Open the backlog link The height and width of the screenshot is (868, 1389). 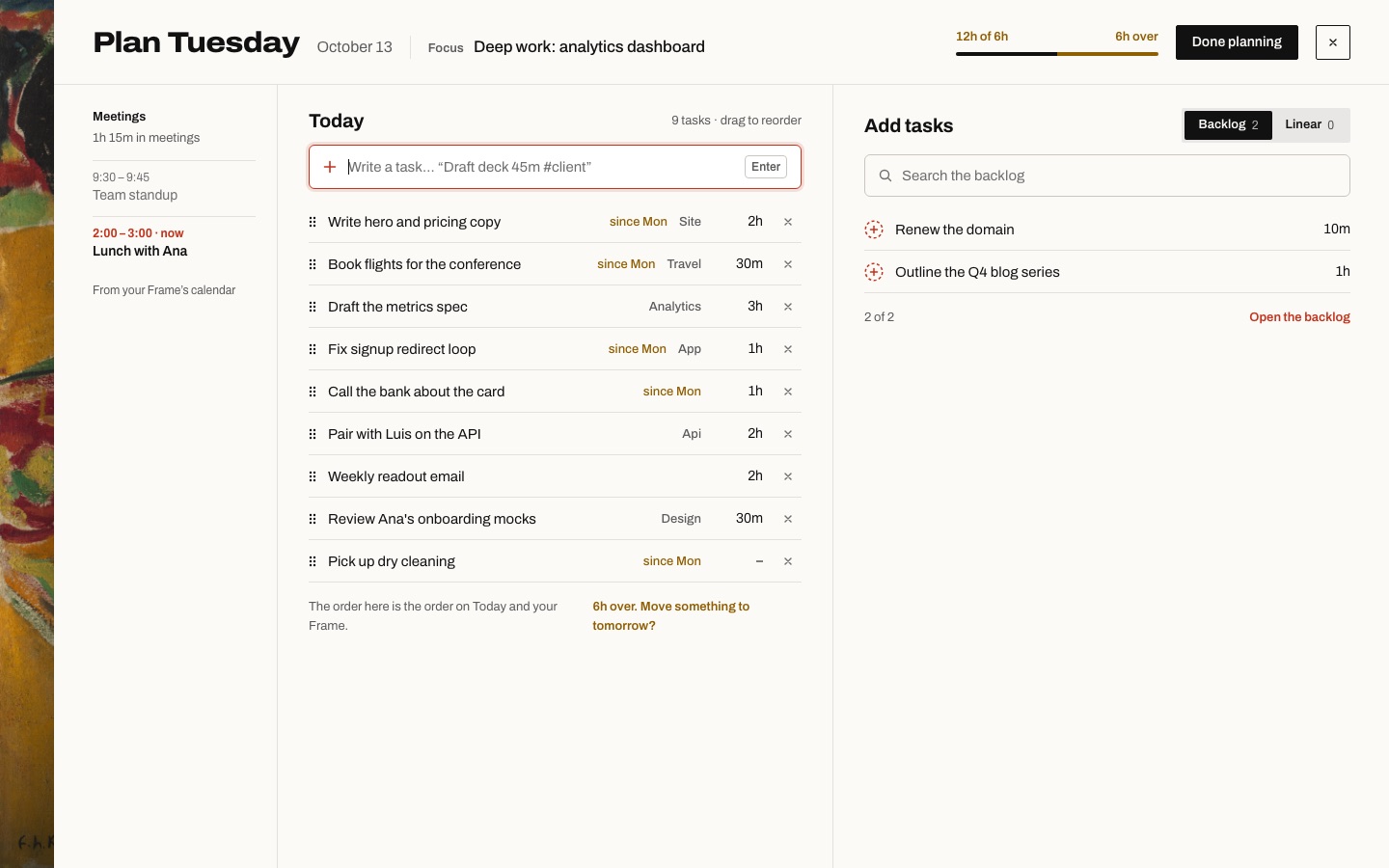1299,317
